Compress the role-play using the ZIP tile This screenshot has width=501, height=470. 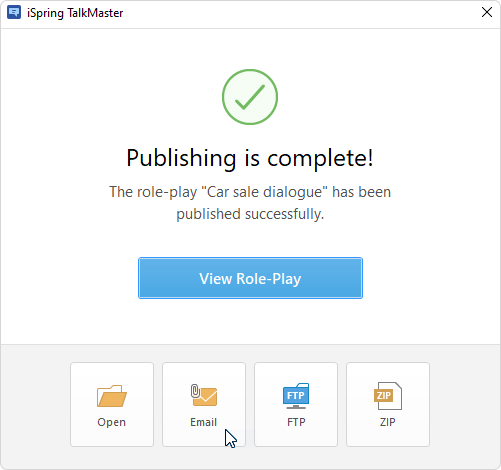(388, 404)
